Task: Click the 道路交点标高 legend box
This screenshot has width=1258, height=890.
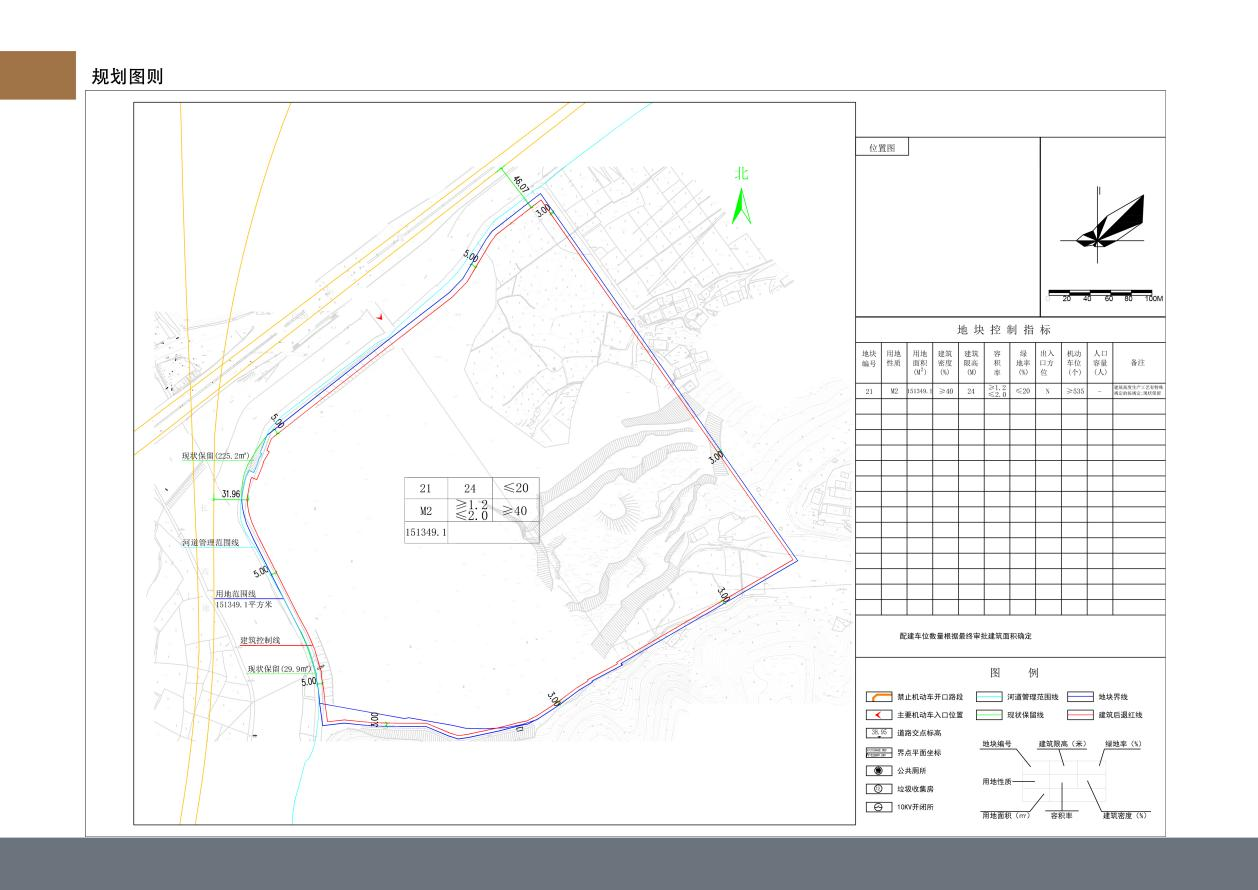Action: [x=878, y=733]
